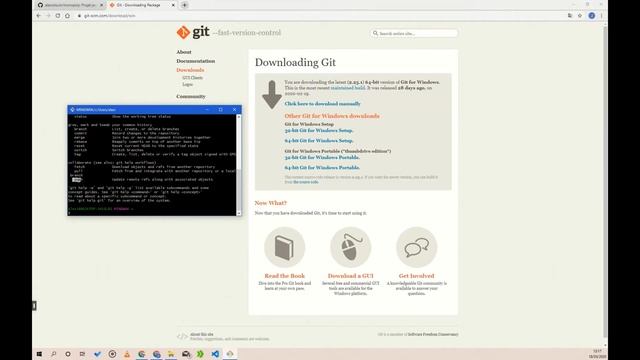Open Visual Studio Code from taskbar
Viewport: 640px width, 360px height.
(215, 354)
